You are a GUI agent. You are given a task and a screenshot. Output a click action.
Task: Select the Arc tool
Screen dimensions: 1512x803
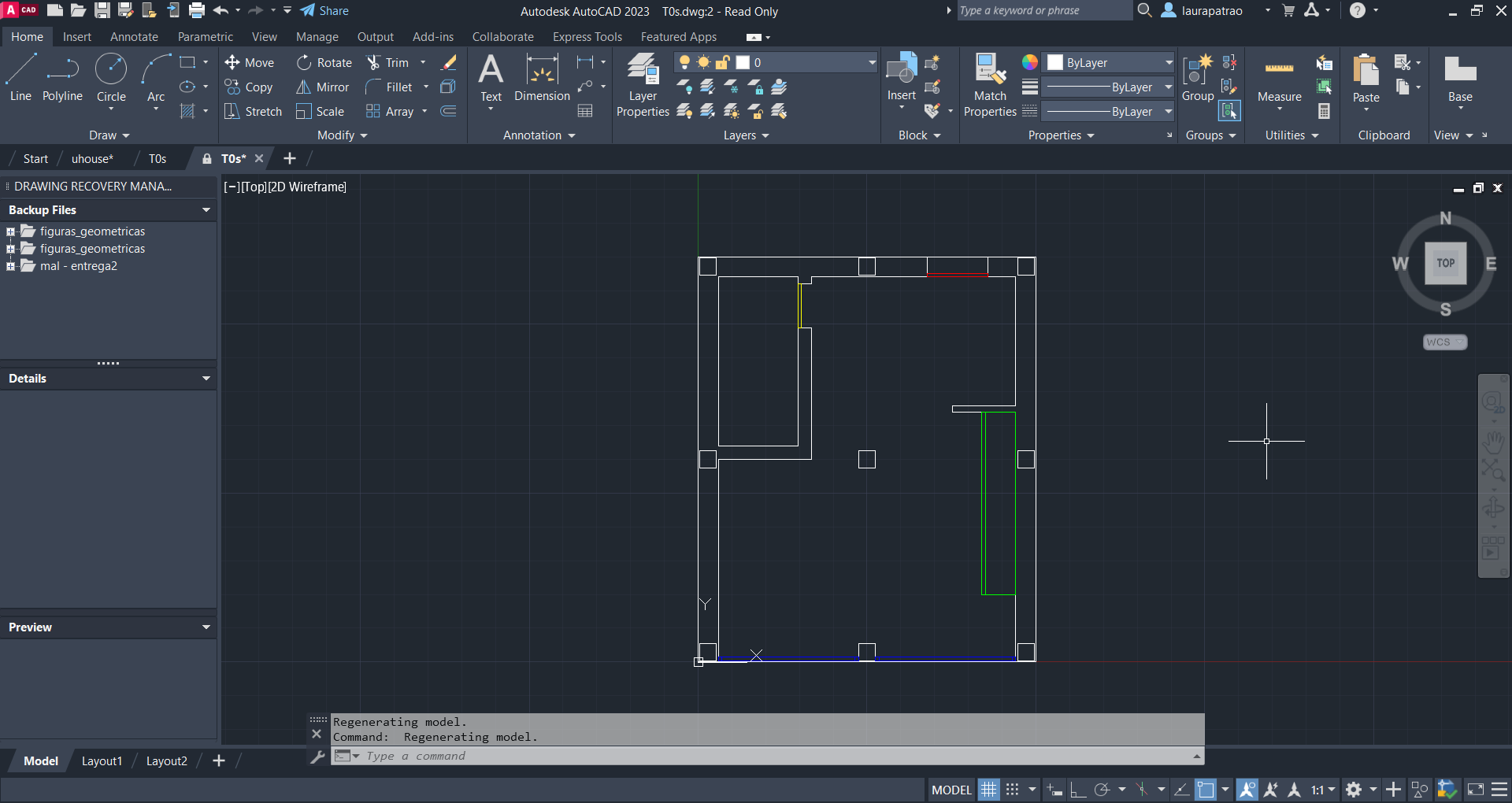156,79
